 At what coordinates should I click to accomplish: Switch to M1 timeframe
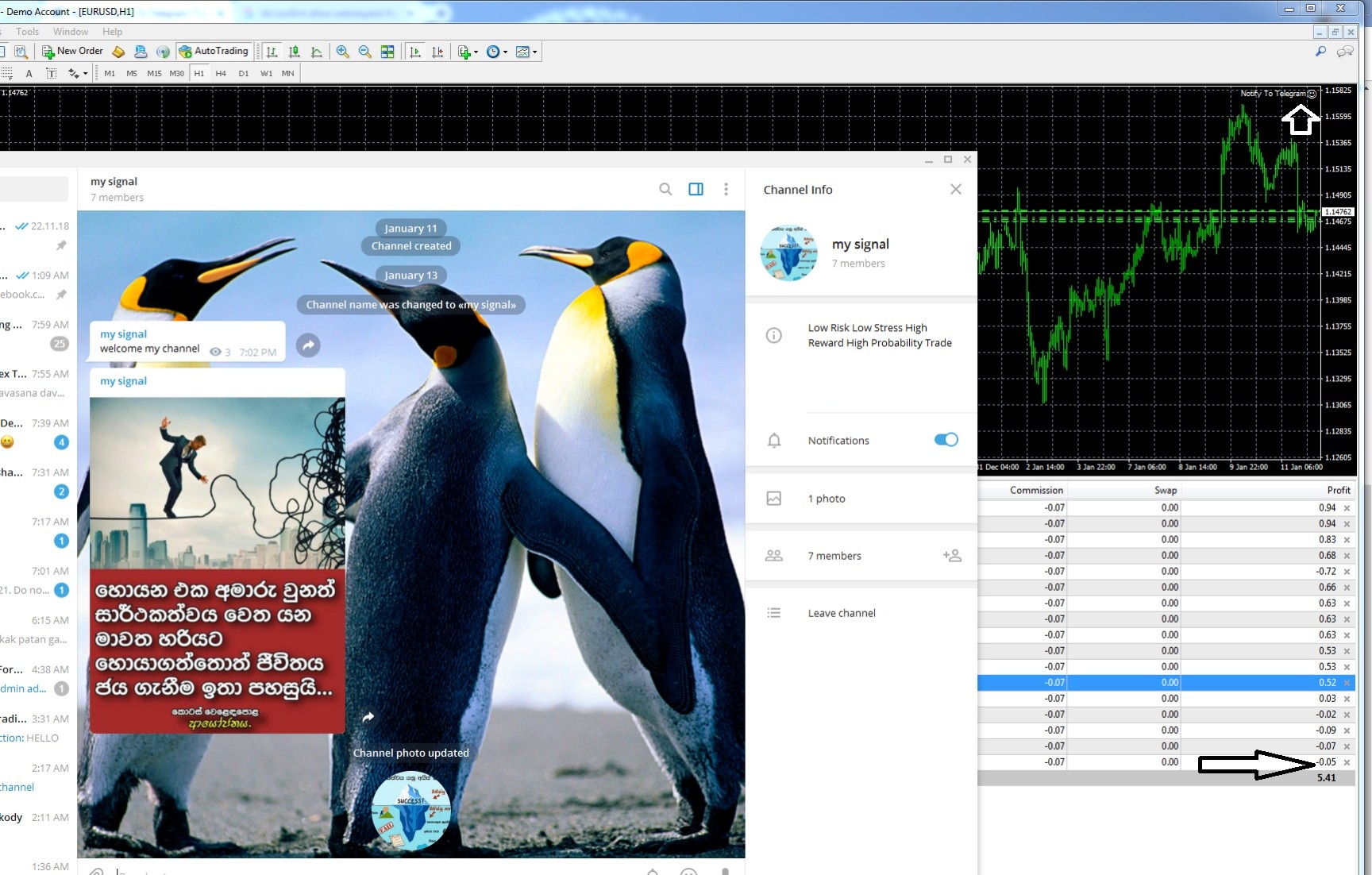click(110, 73)
